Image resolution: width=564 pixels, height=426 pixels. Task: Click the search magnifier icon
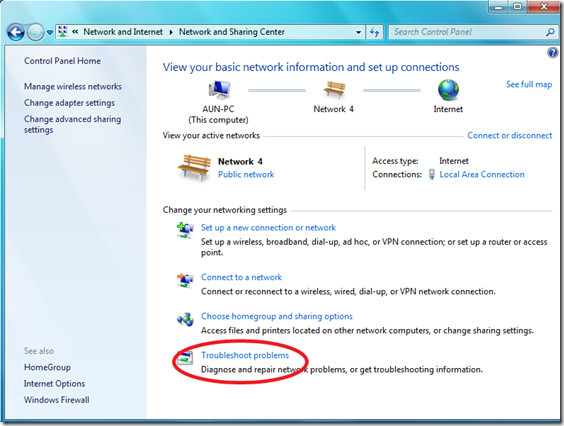tap(550, 32)
